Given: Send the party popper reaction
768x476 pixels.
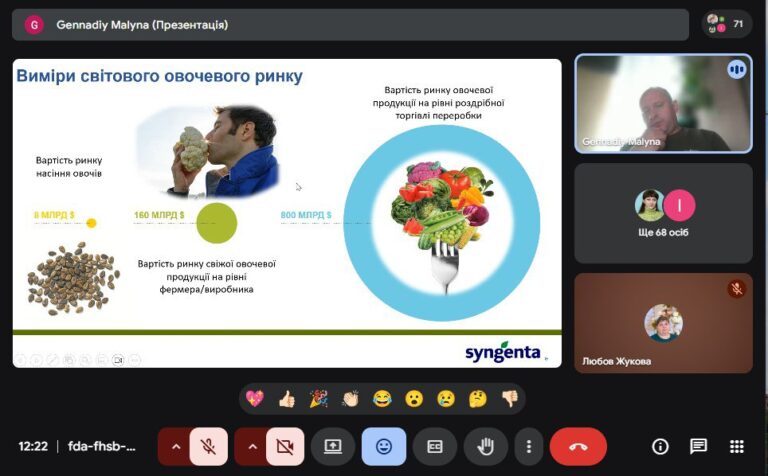Looking at the screenshot, I should [318, 398].
